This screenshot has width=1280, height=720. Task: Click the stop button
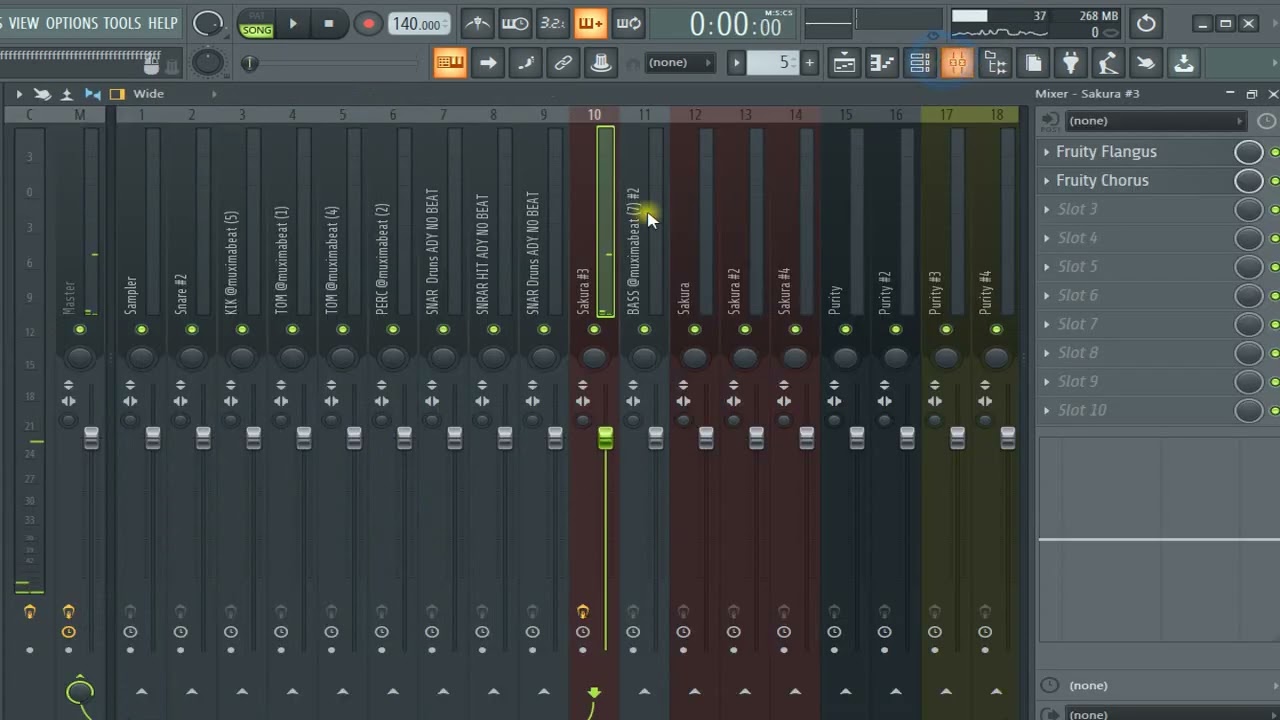pos(329,24)
